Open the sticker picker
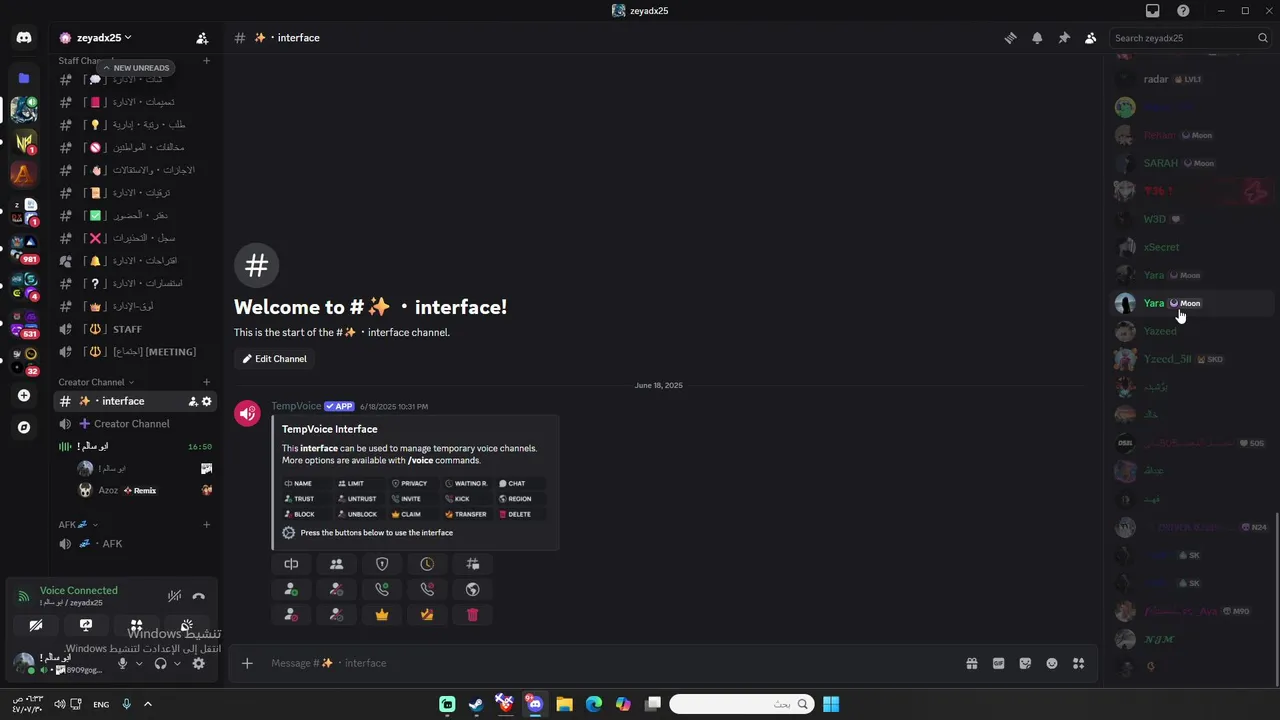Viewport: 1280px width, 720px height. click(x=1025, y=663)
